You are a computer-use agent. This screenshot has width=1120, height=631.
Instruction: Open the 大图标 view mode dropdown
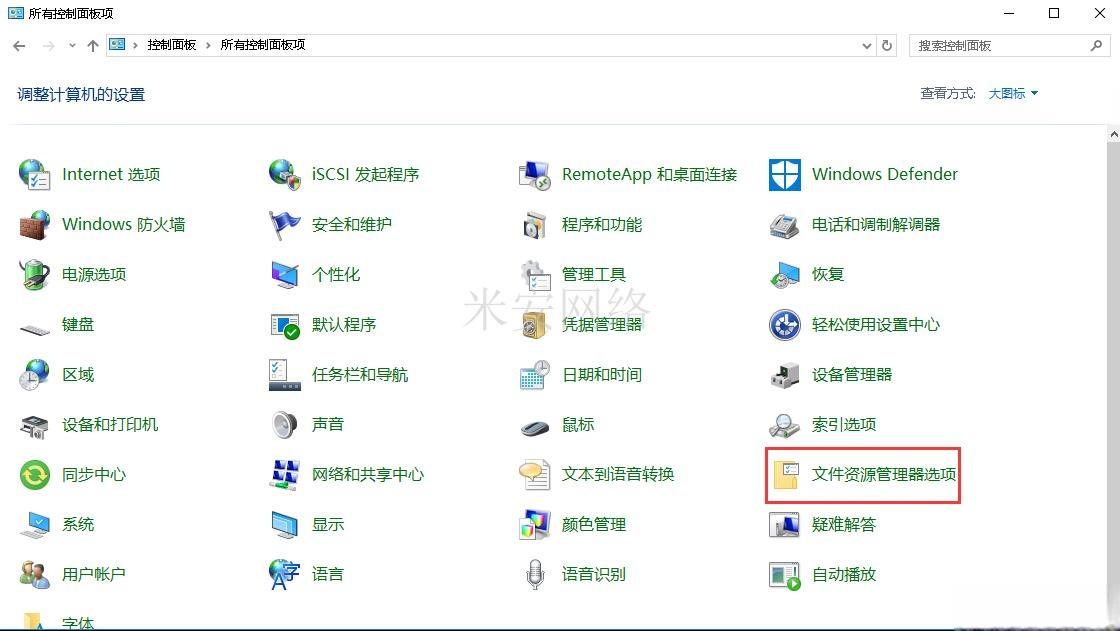pos(1013,94)
